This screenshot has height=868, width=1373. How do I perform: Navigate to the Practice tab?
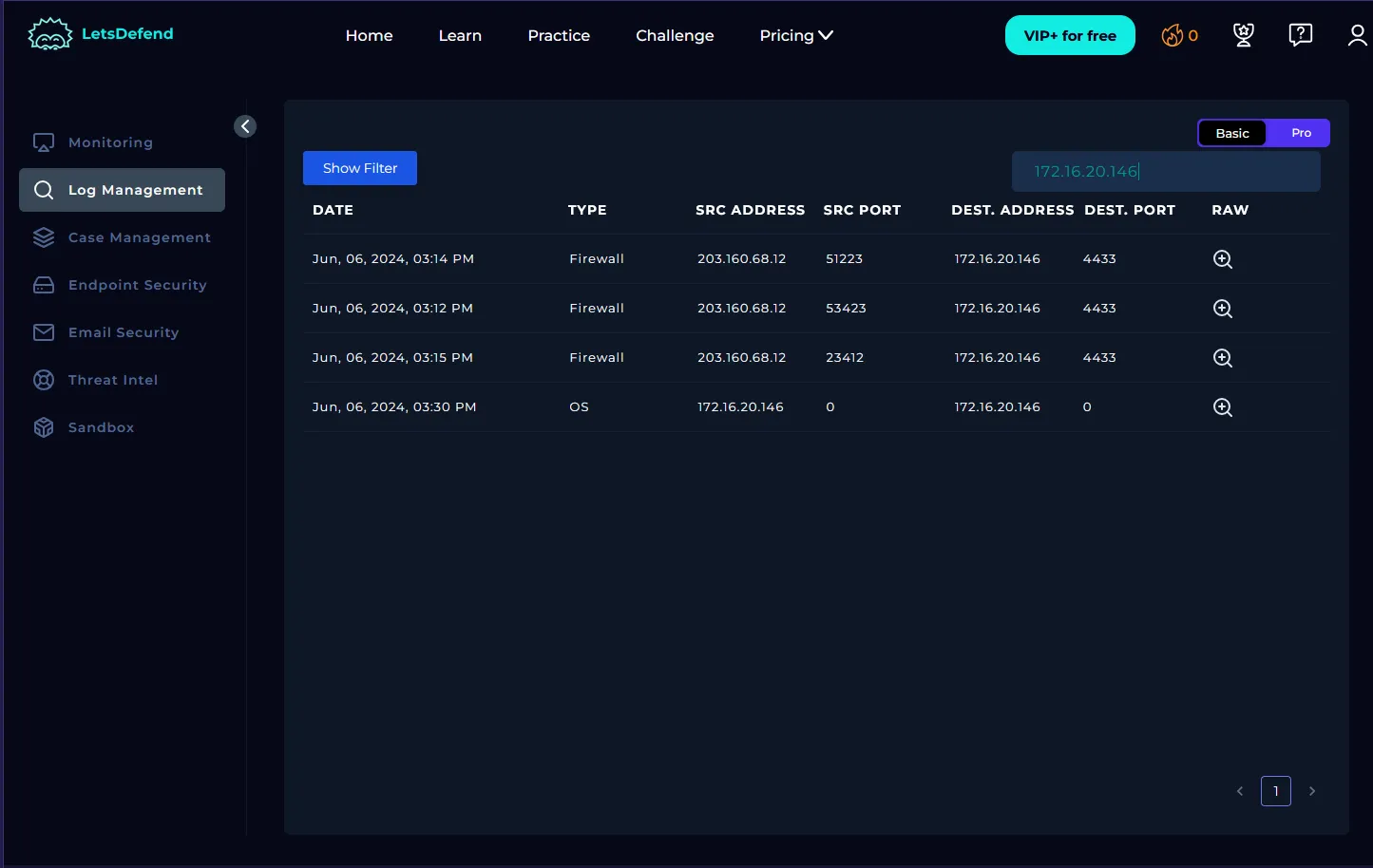click(x=559, y=35)
